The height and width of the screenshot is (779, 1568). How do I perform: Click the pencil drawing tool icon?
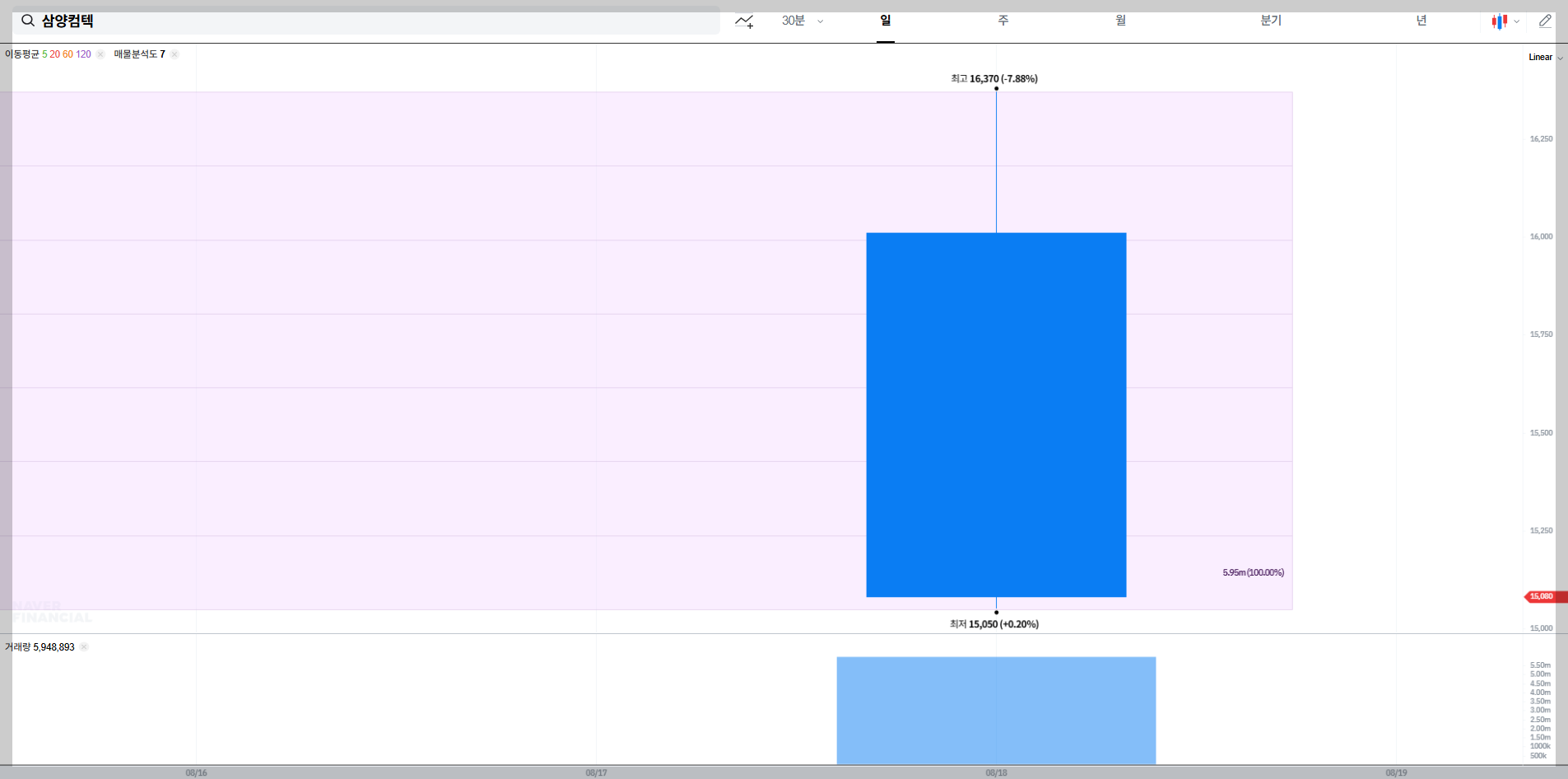[x=1545, y=21]
